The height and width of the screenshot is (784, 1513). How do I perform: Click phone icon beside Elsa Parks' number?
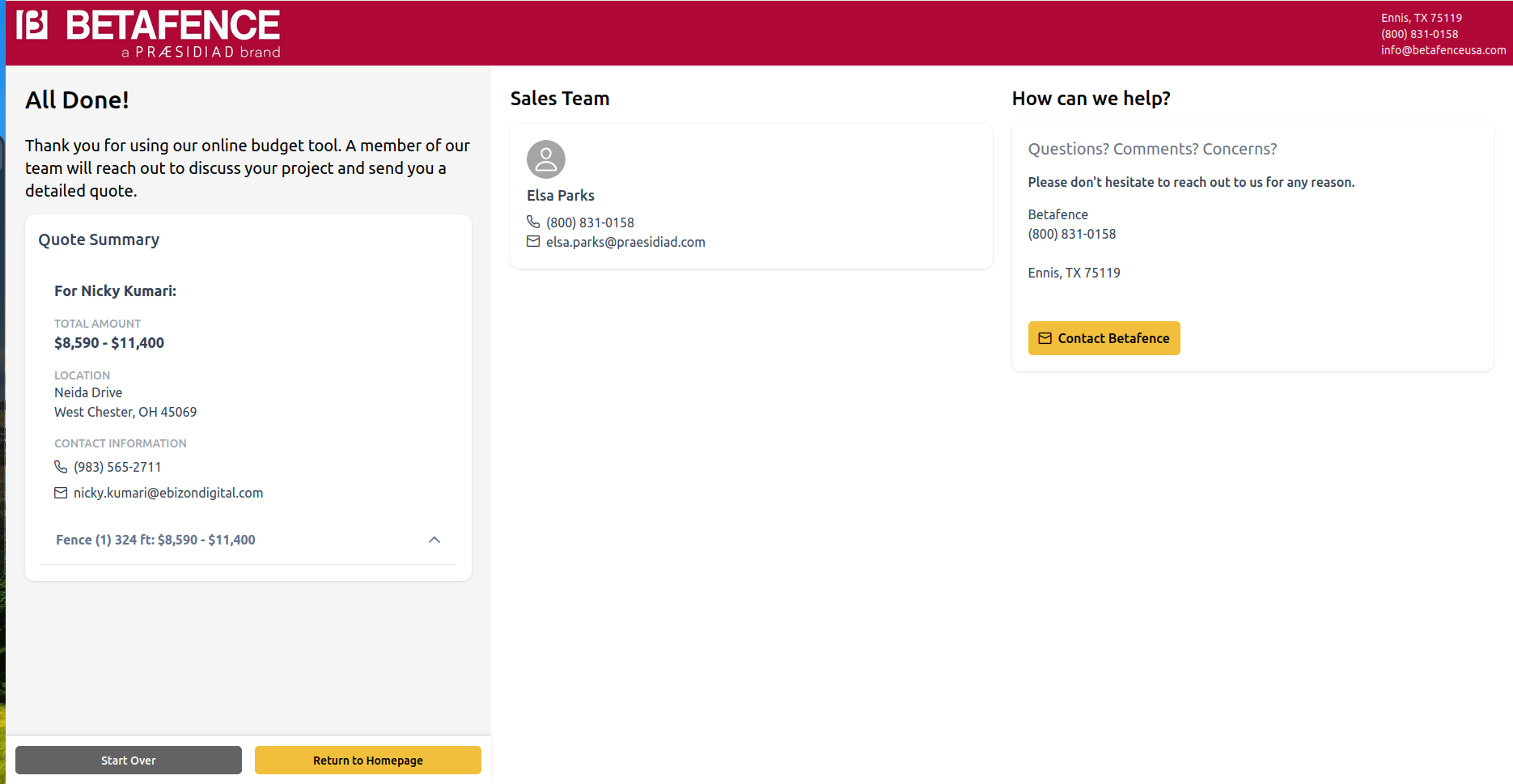pyautogui.click(x=533, y=222)
